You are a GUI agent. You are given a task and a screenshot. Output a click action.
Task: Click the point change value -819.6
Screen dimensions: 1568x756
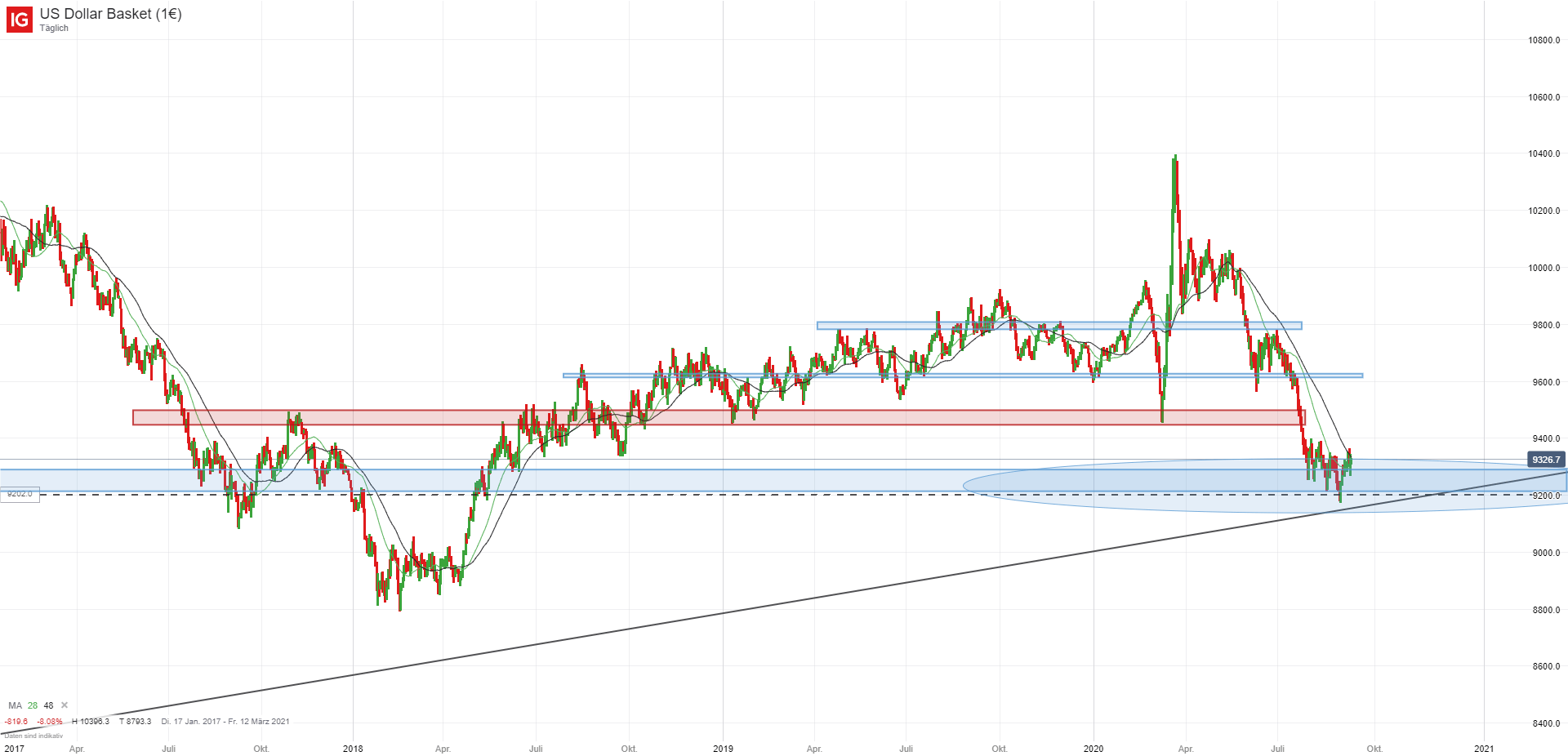[x=16, y=722]
